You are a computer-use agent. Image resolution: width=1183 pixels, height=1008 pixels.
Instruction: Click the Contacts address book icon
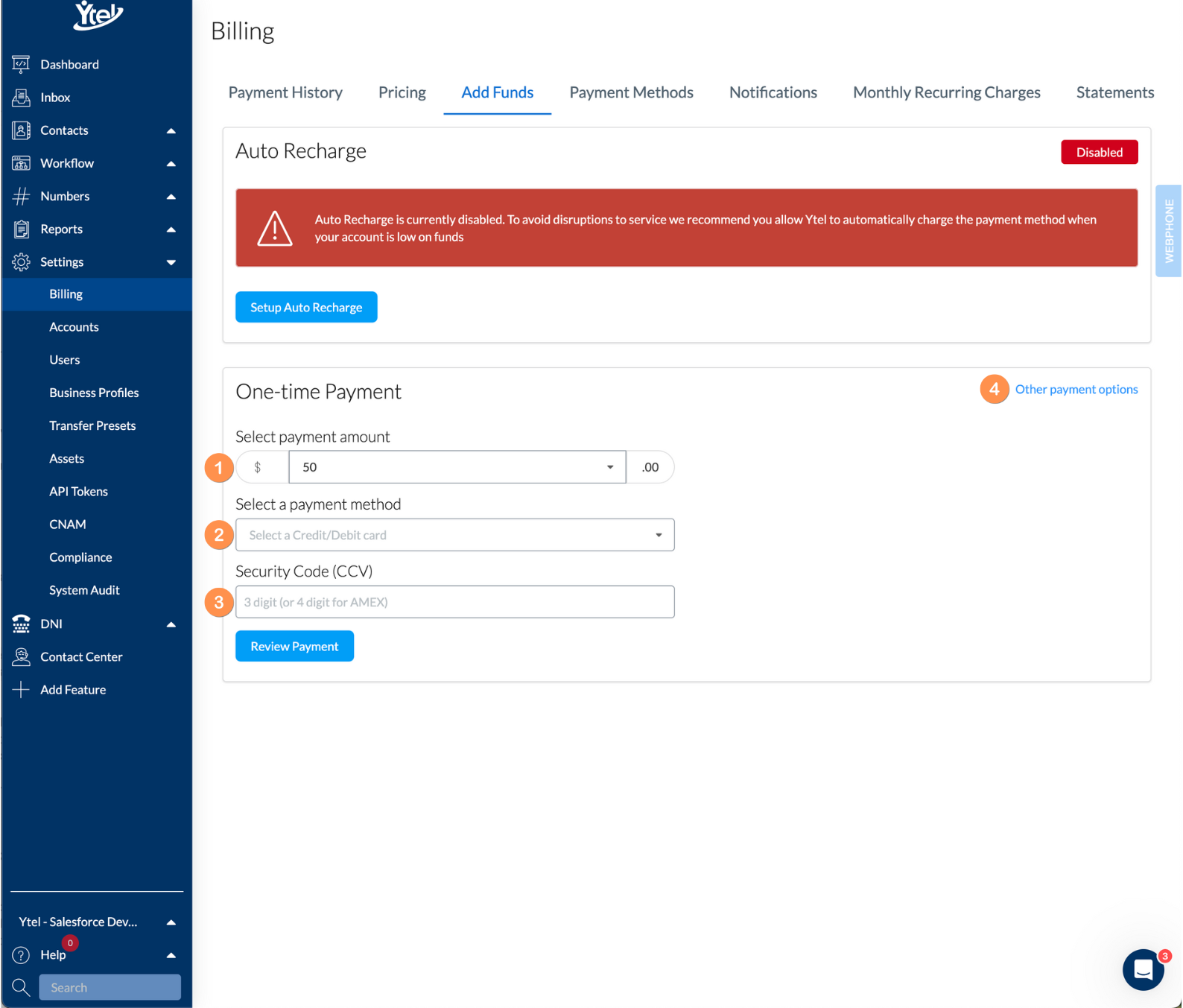click(x=21, y=130)
